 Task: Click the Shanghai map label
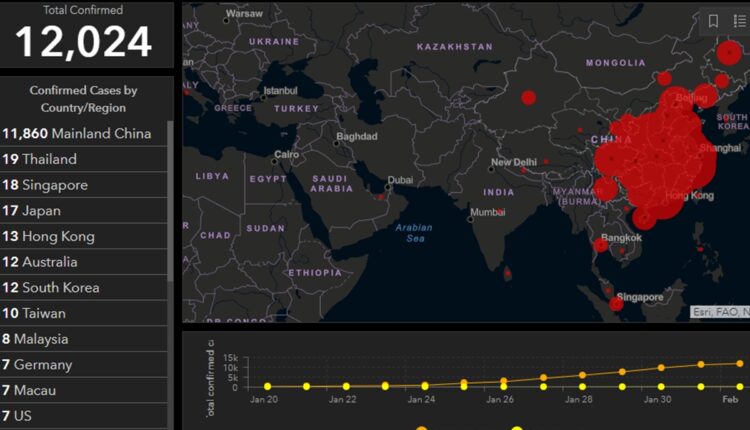coord(720,148)
